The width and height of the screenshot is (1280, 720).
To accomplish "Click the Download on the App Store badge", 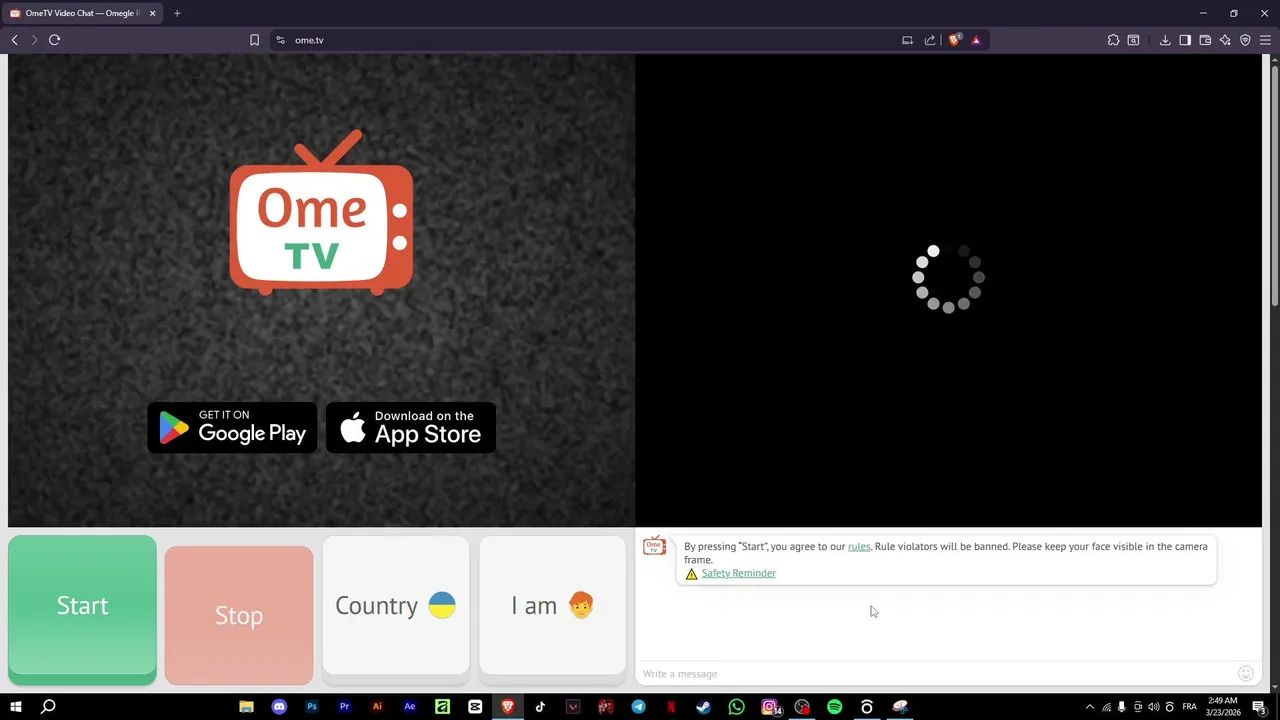I will 411,427.
